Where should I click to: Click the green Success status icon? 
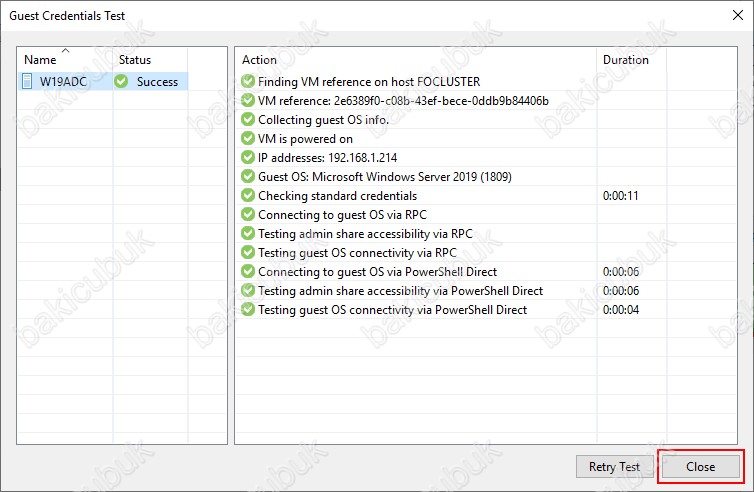(121, 81)
